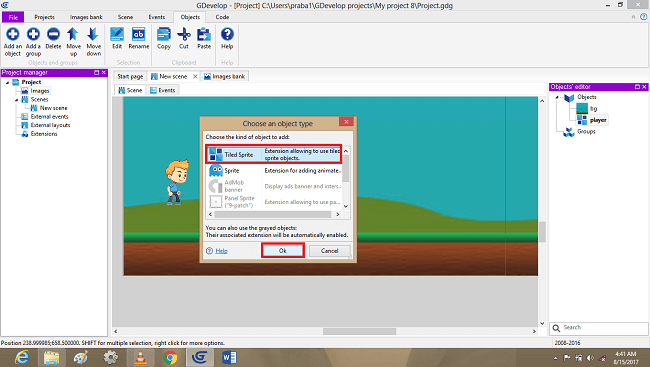Launch VLC media player from taskbar
Screen dimensions: 650x367
(x=141, y=357)
